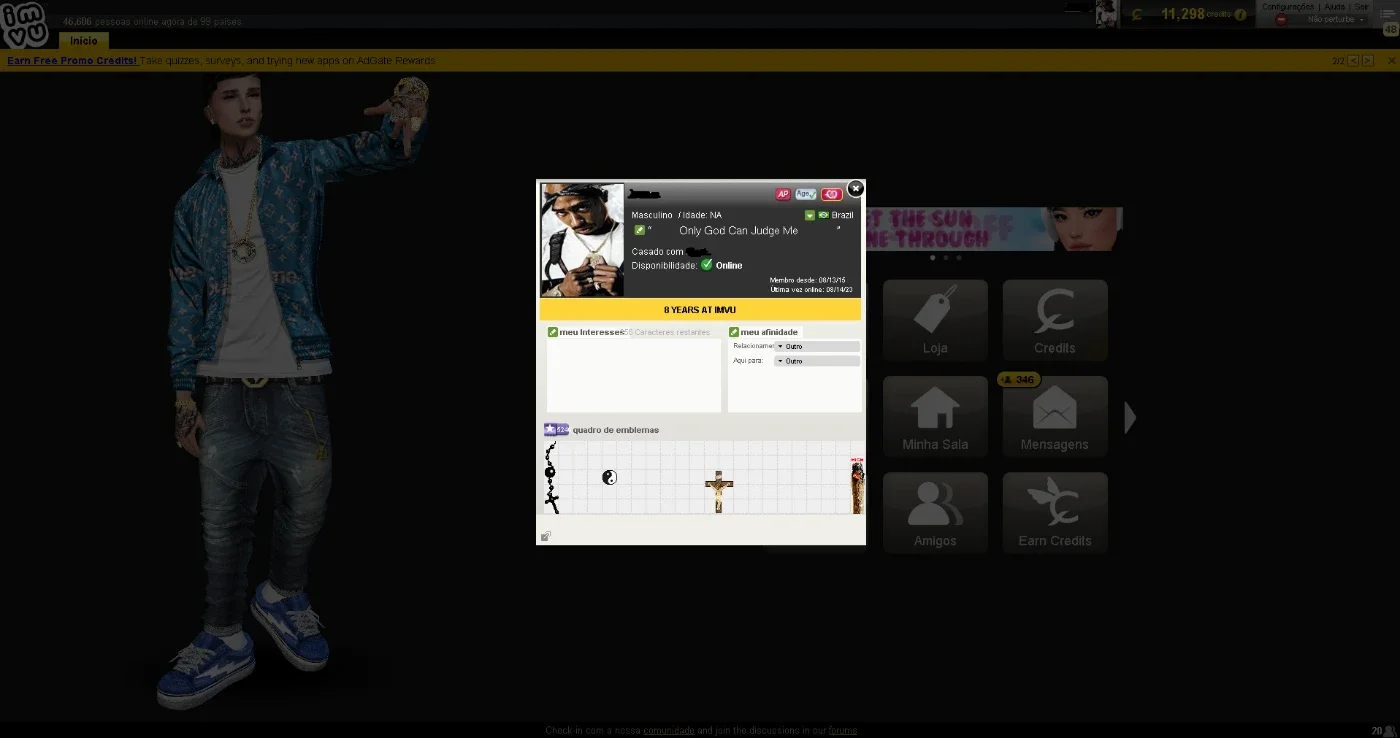Select the second banner carousel dot
The width and height of the screenshot is (1400, 738).
click(946, 257)
